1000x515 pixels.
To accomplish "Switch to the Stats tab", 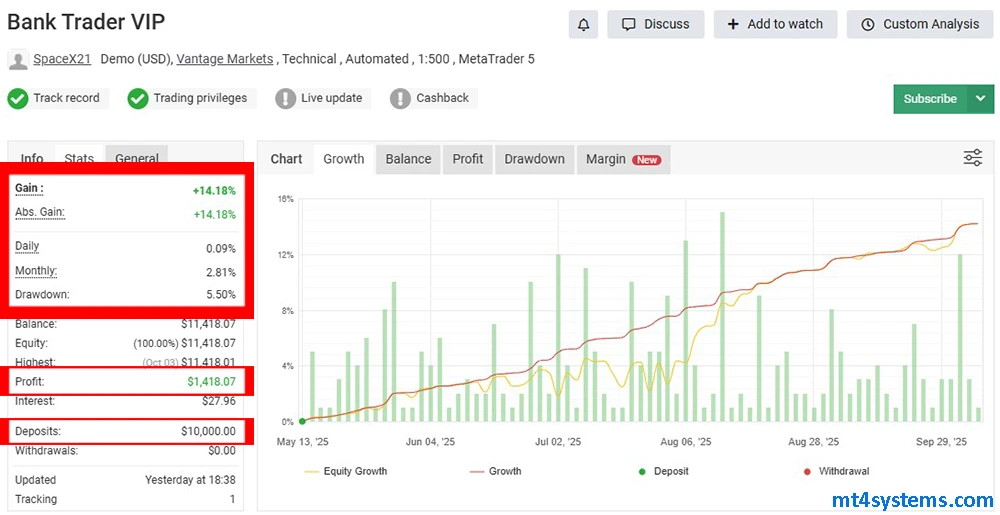I will click(79, 159).
